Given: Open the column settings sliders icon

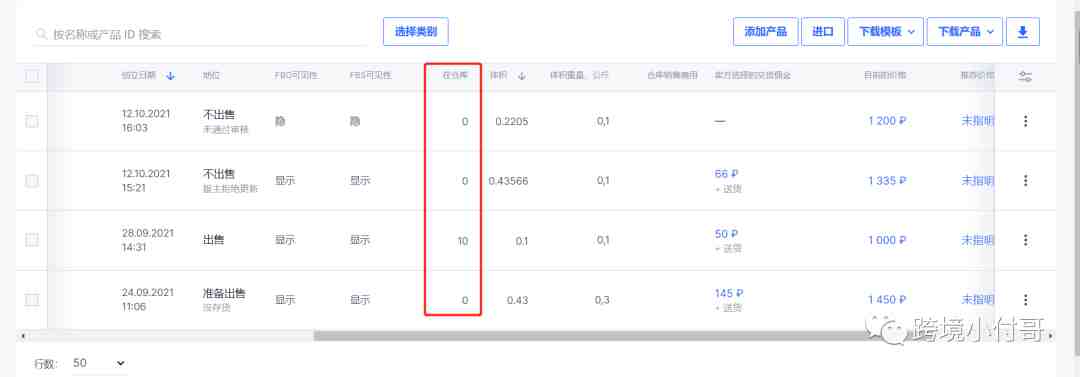Looking at the screenshot, I should tap(1025, 77).
